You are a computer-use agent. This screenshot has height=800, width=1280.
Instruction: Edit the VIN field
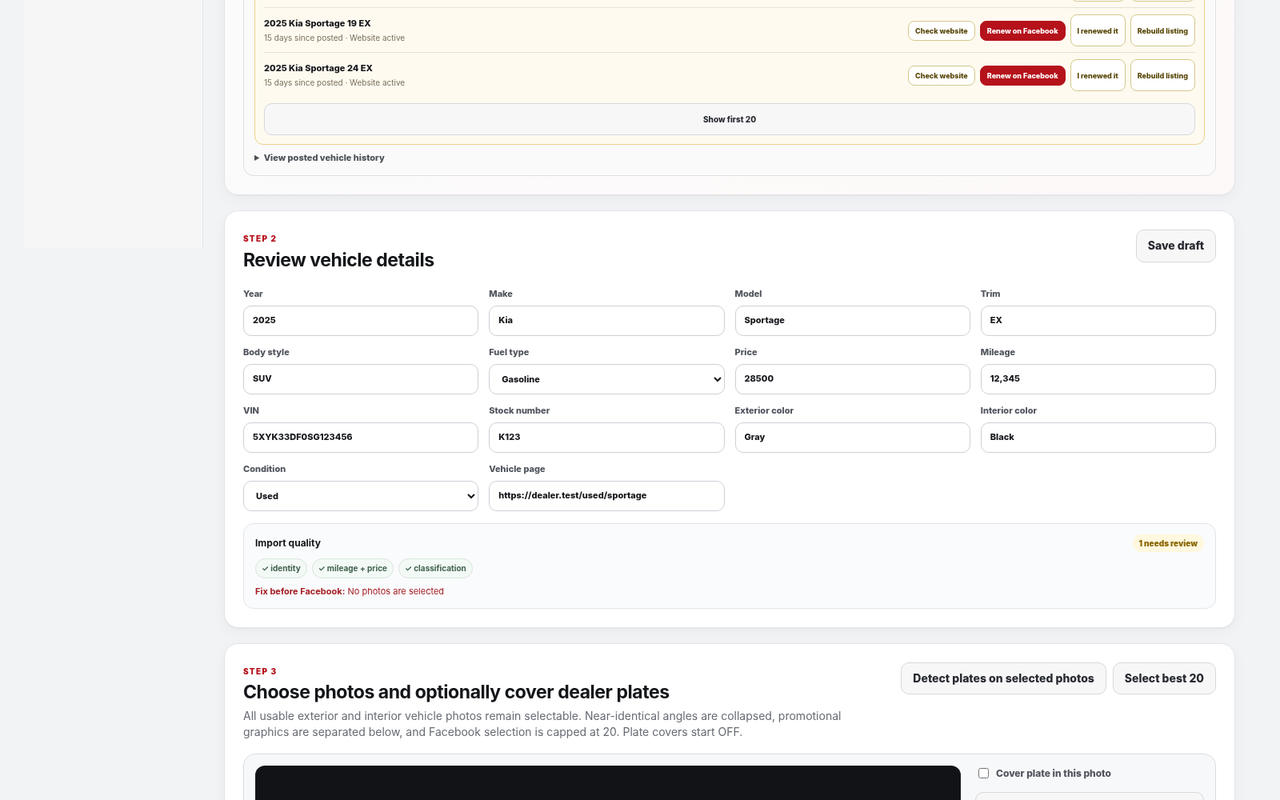coord(360,437)
